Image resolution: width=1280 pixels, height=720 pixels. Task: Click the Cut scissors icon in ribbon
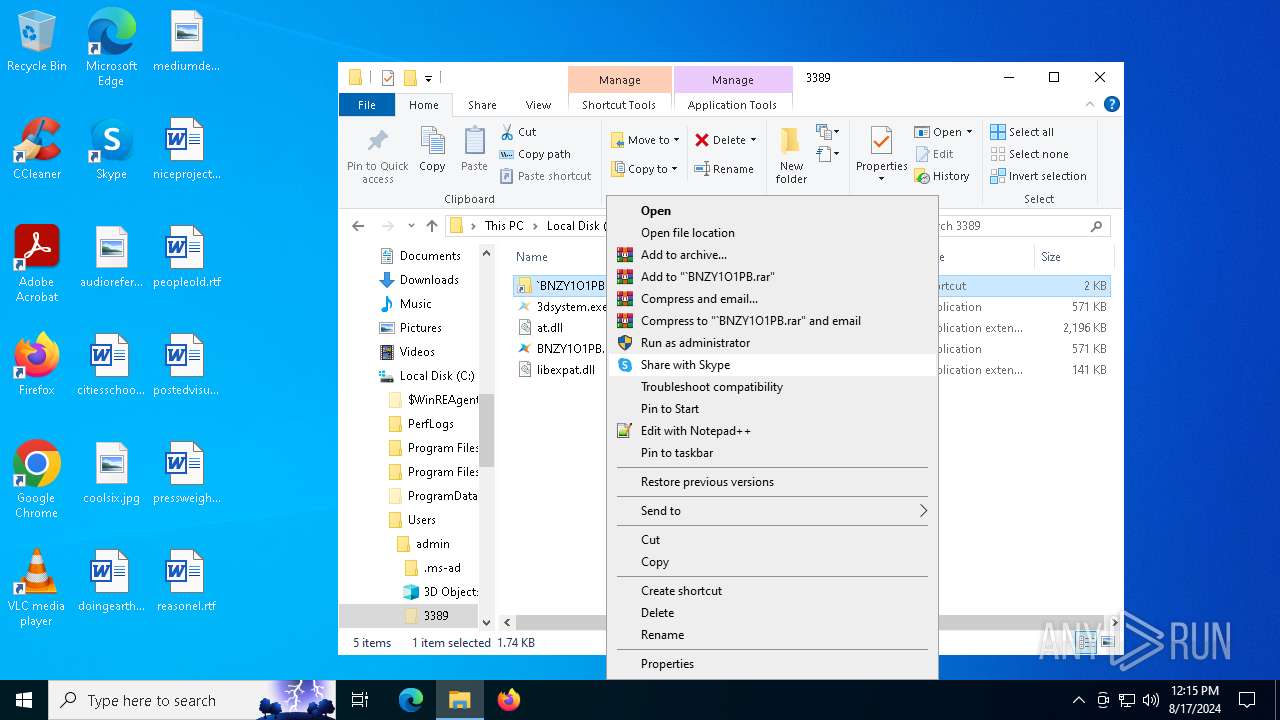coord(505,132)
